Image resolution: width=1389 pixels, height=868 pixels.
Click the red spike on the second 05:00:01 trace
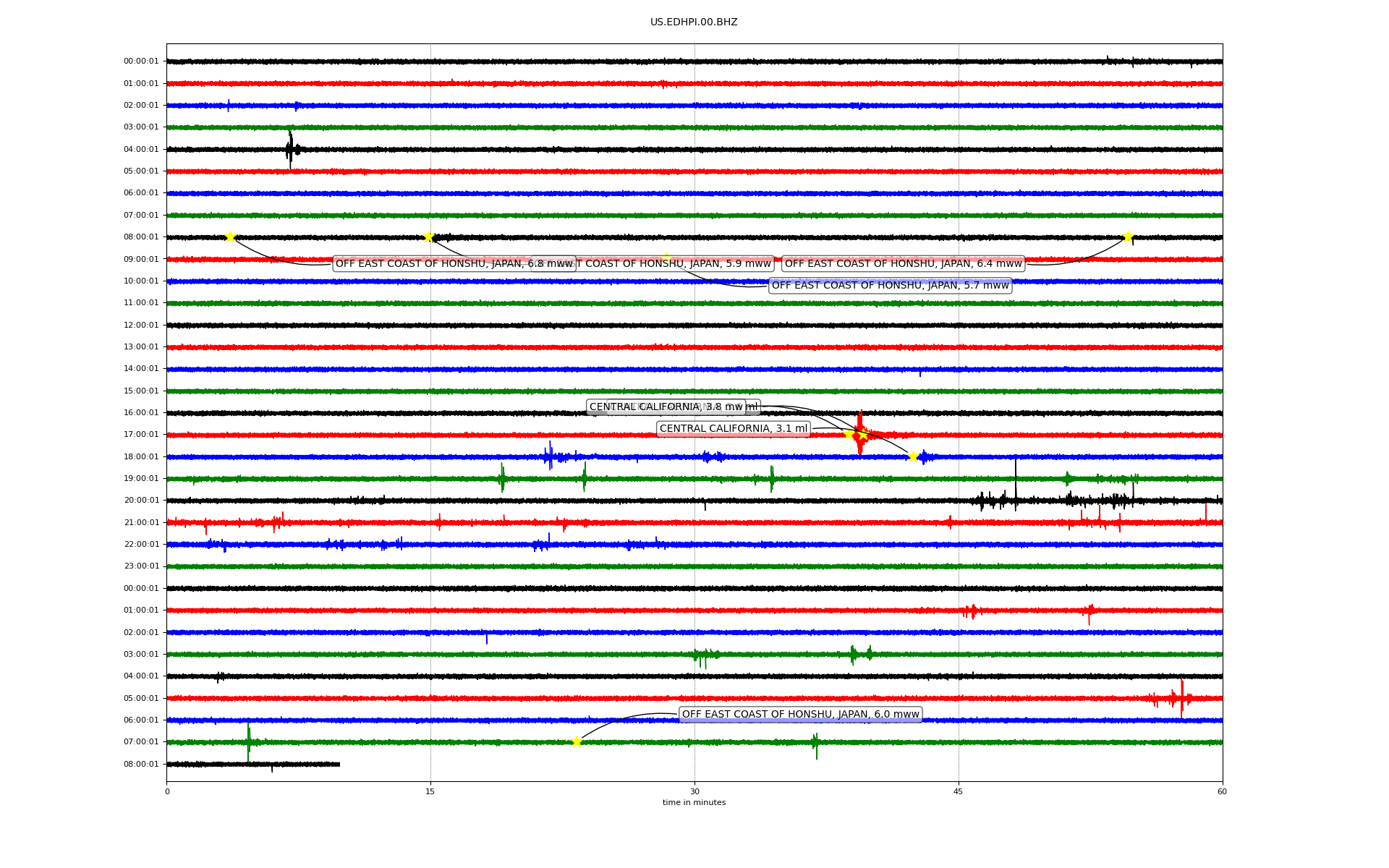click(1181, 698)
